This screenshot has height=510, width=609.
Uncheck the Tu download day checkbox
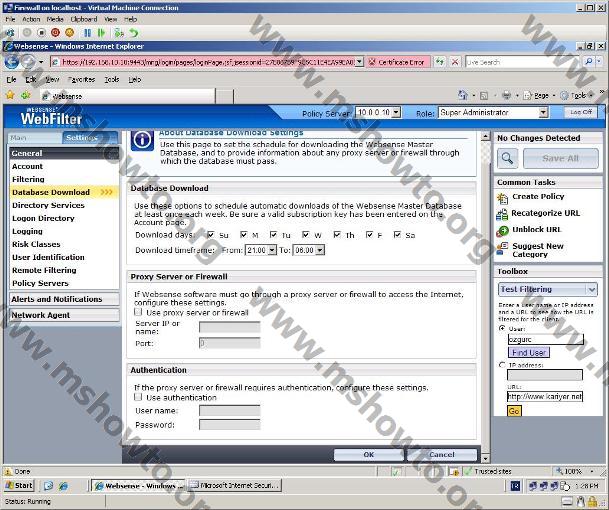pyautogui.click(x=273, y=235)
